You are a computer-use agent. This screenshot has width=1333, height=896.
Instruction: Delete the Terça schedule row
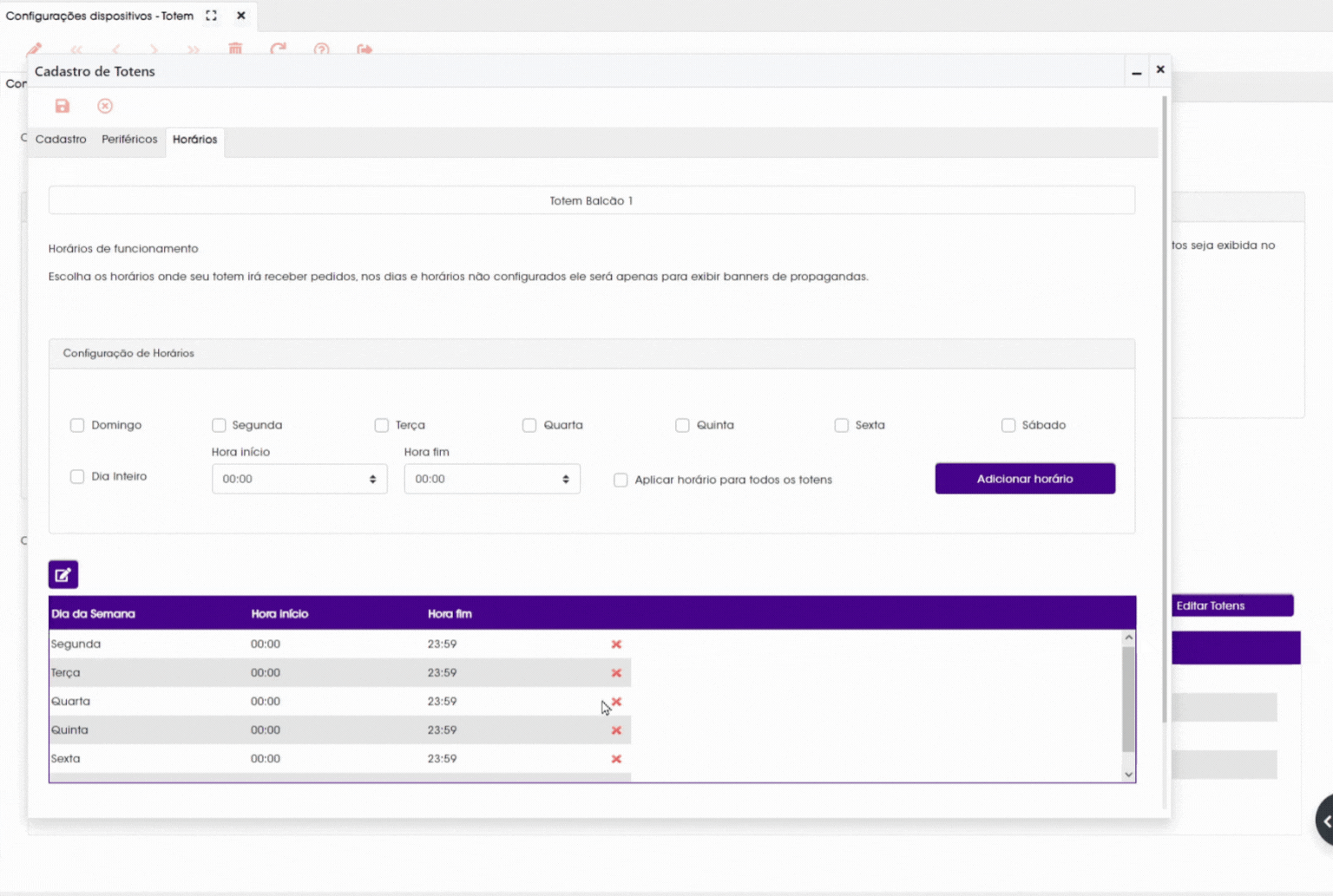click(x=616, y=672)
